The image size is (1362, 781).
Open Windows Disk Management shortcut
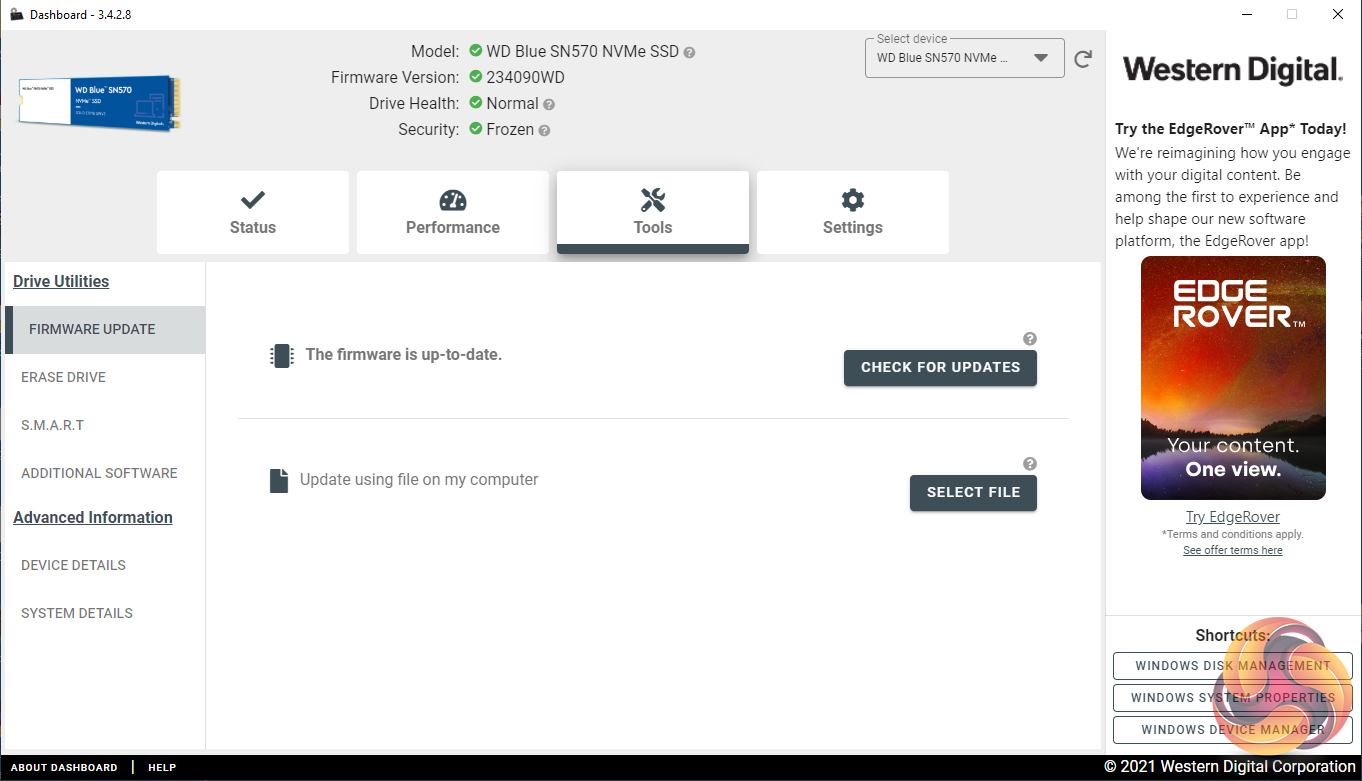(x=1233, y=666)
